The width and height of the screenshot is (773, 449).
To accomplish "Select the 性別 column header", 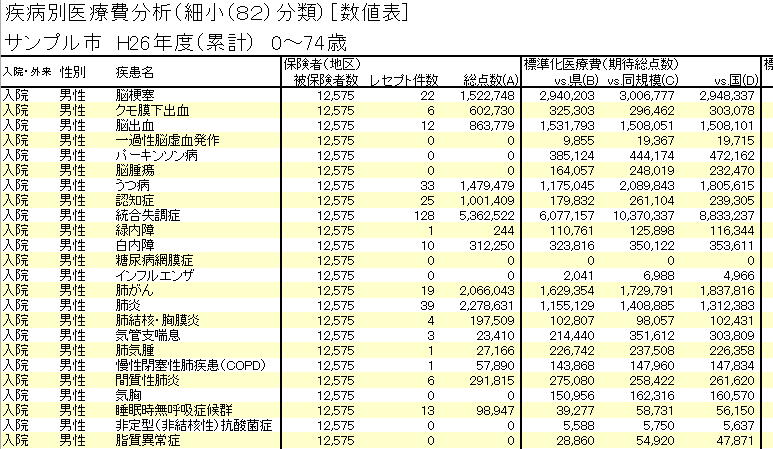I will point(72,72).
